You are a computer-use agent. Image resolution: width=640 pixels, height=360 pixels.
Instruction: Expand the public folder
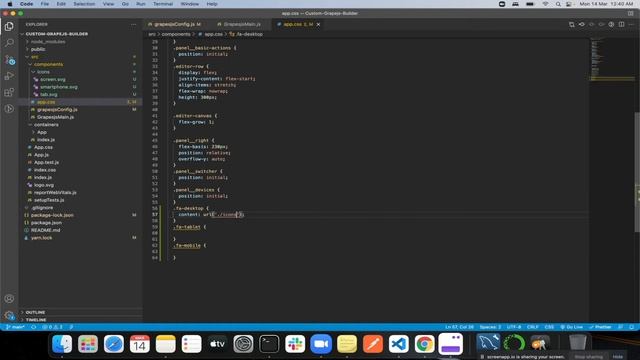[38, 49]
